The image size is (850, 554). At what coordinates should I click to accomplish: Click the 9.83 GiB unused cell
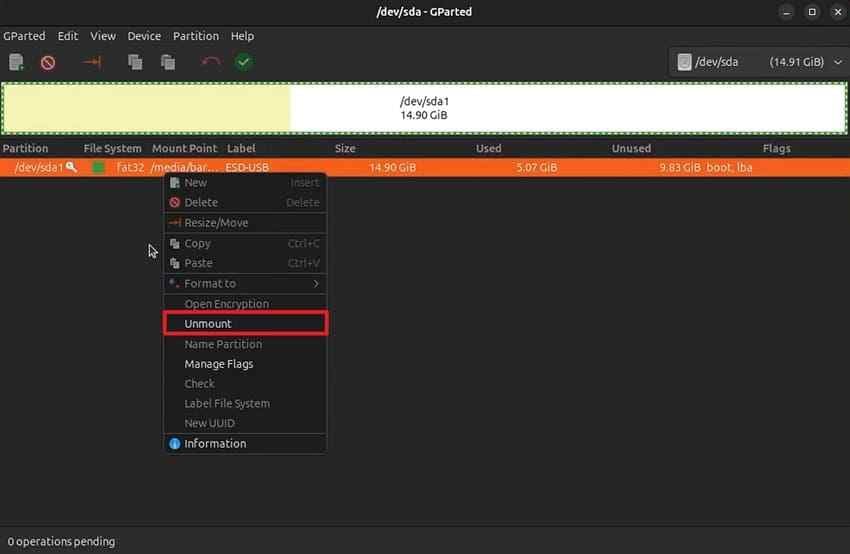pos(680,168)
